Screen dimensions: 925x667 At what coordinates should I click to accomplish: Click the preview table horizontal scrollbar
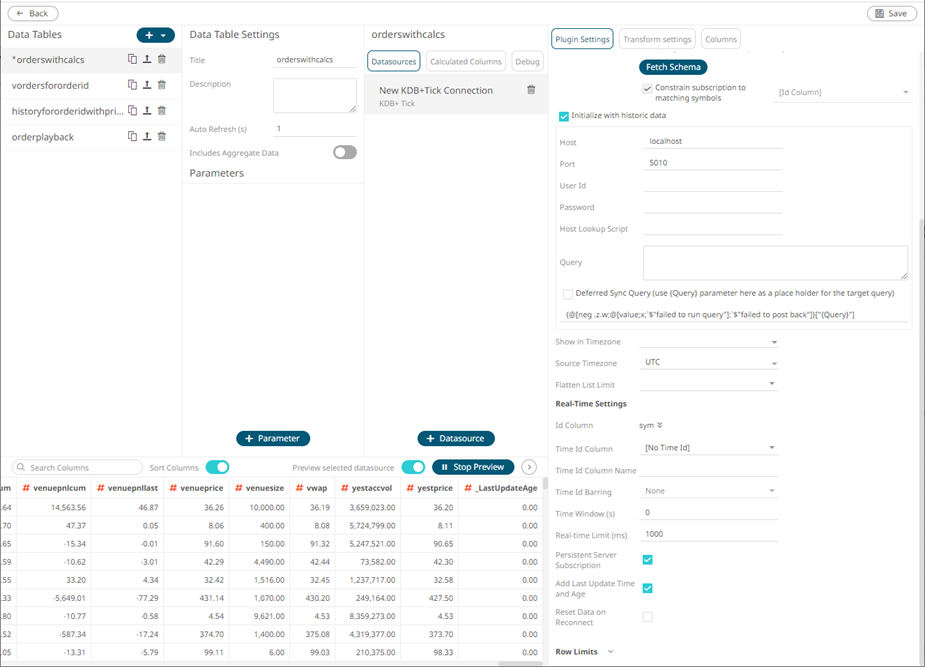tap(520, 663)
